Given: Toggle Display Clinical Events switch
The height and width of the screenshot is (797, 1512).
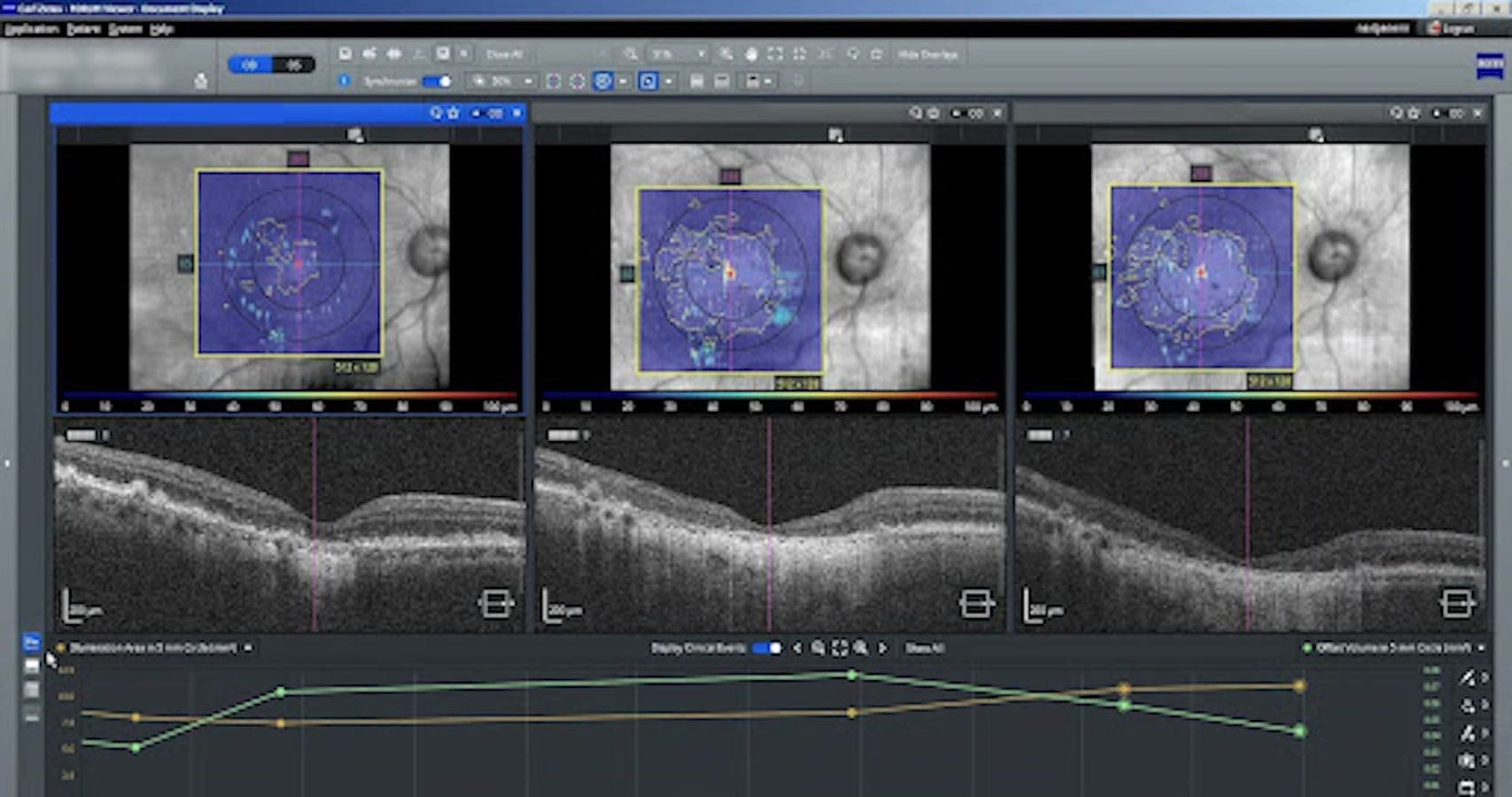Looking at the screenshot, I should (766, 648).
